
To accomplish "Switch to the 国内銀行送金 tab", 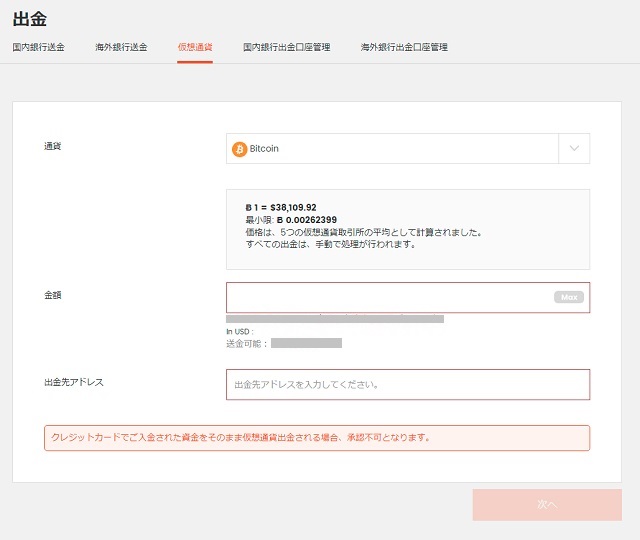I will (x=38, y=47).
